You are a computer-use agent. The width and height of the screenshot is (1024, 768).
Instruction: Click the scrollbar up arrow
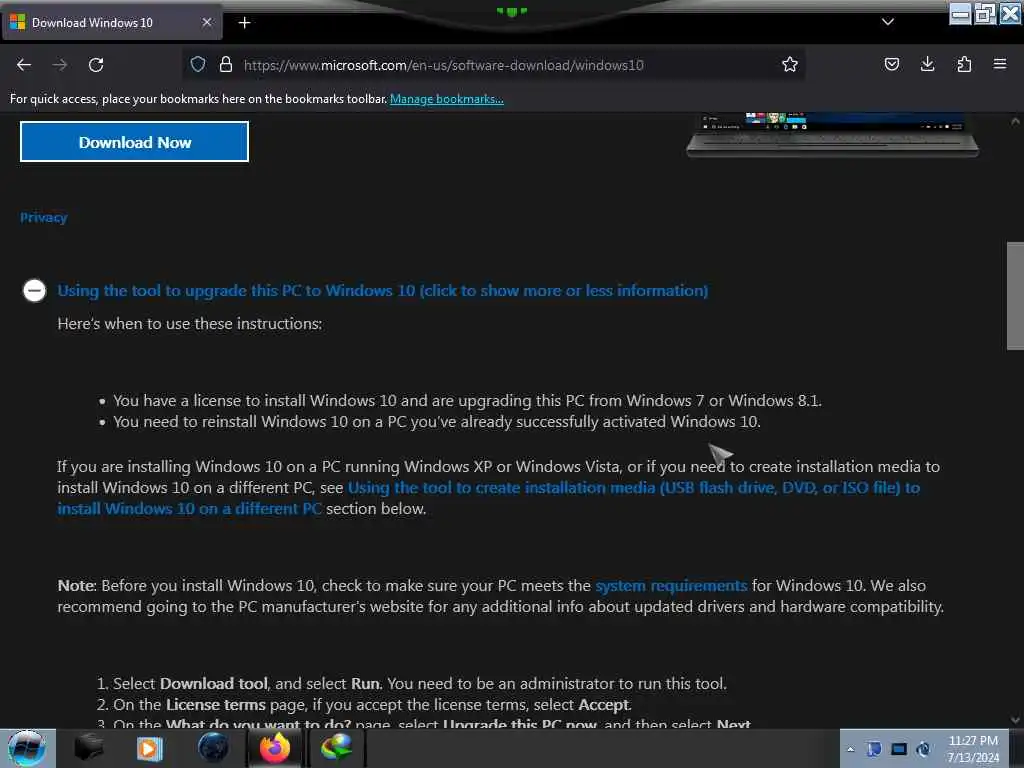click(x=1015, y=121)
